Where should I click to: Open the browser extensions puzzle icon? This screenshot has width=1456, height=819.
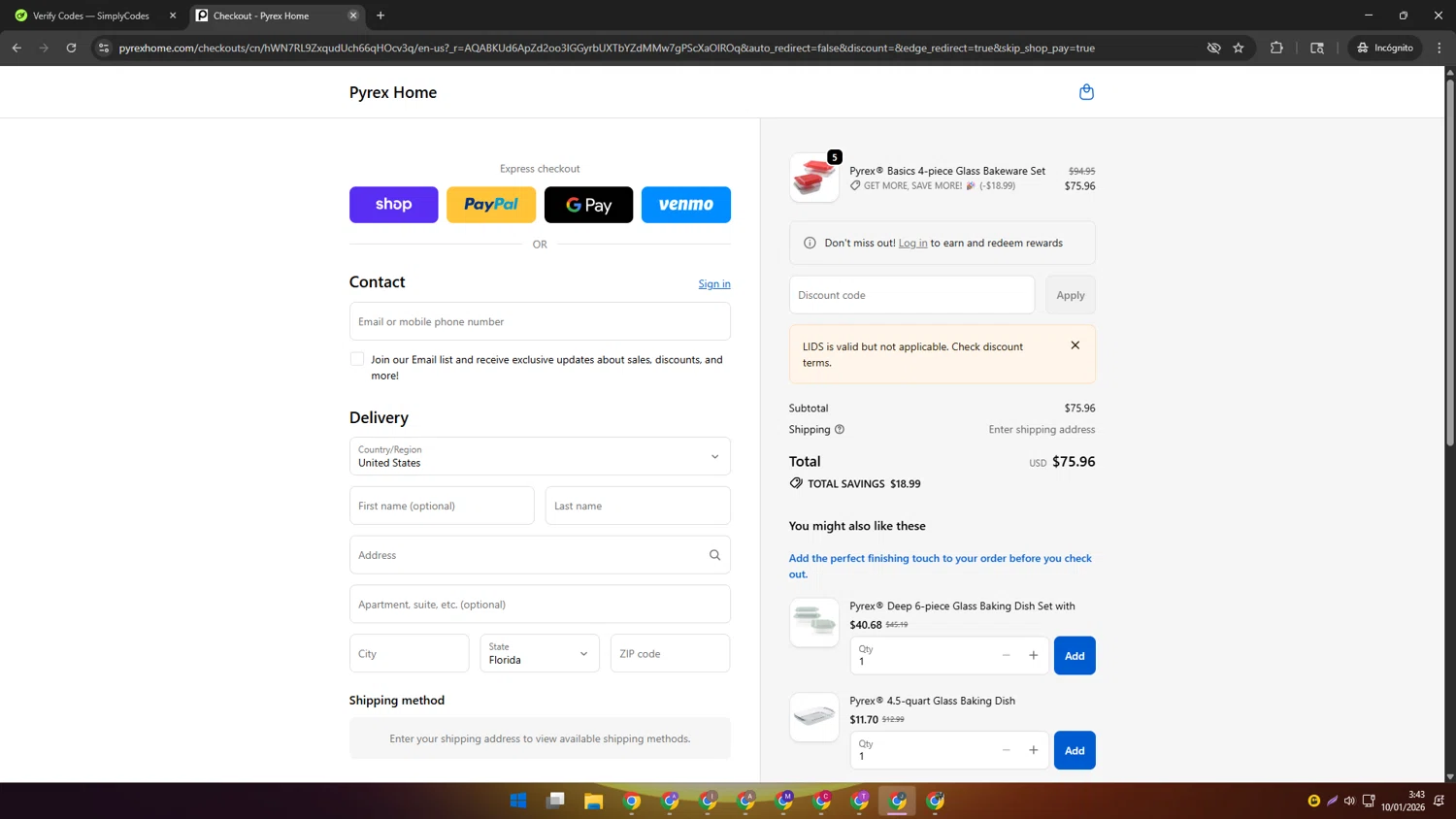pos(1276,48)
